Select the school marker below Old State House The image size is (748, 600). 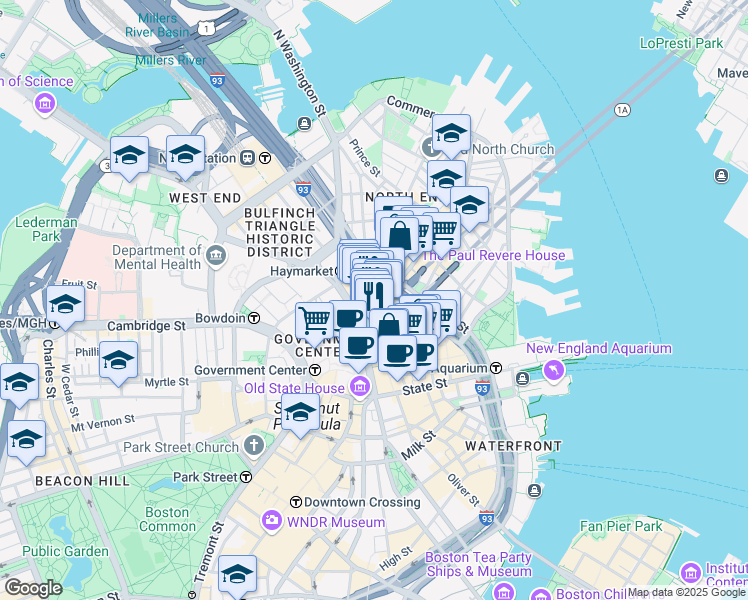(300, 414)
